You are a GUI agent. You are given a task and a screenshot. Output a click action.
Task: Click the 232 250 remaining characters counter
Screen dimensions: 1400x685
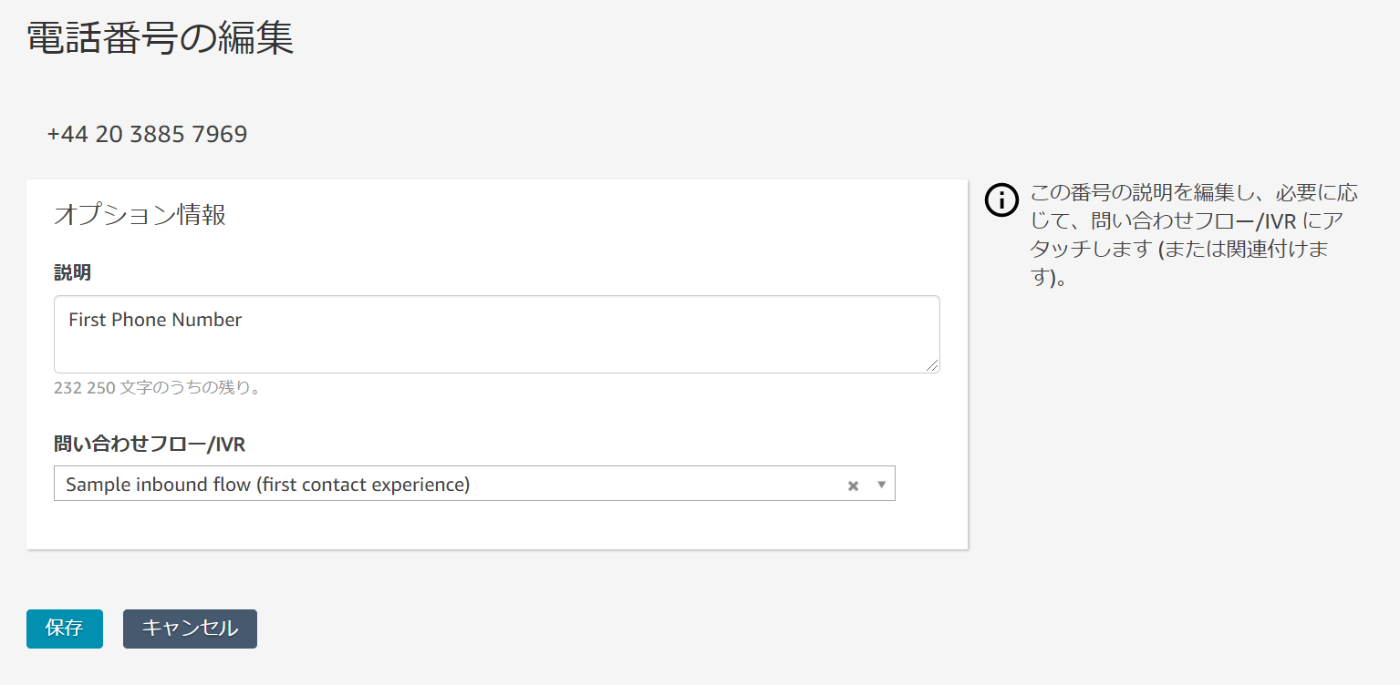tap(158, 388)
